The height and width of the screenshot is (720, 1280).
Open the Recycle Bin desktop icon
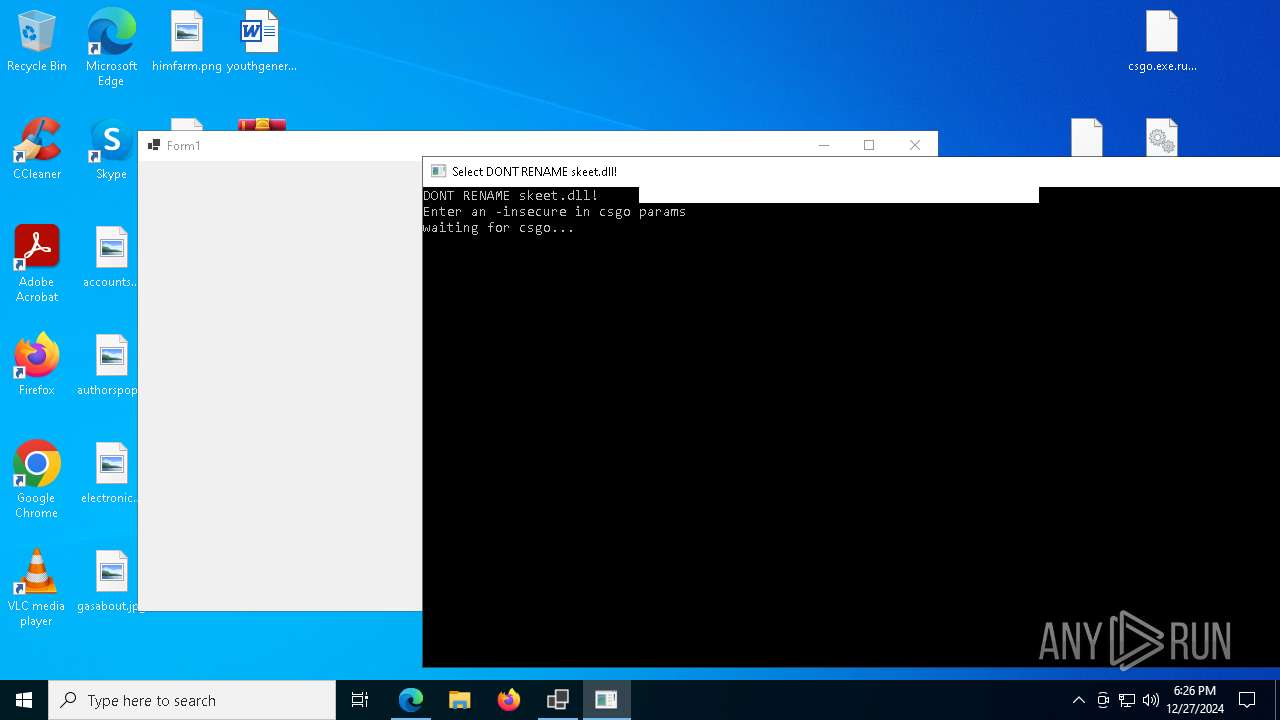37,42
